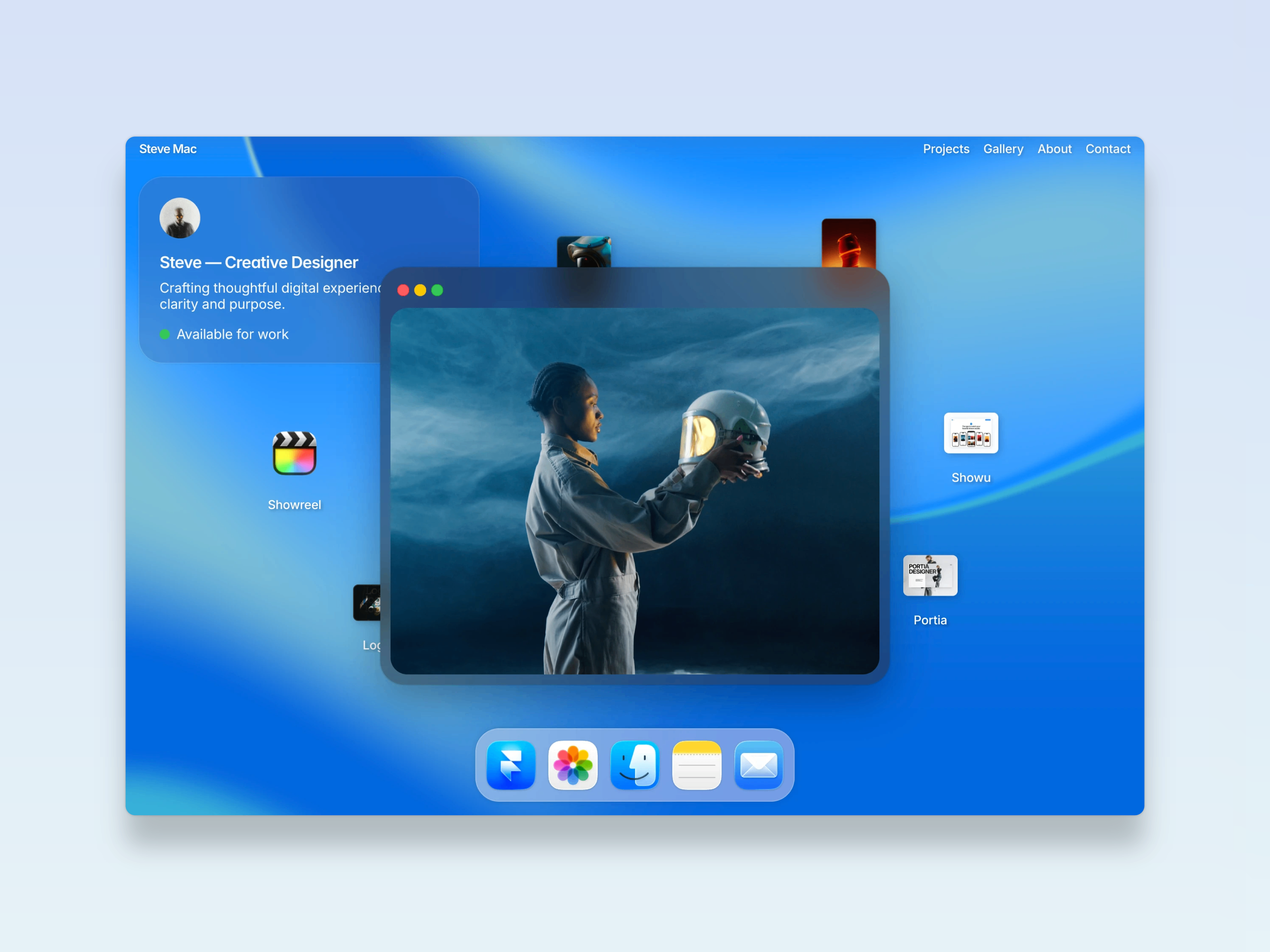This screenshot has width=1270, height=952.
Task: Click the Showu label text
Action: coord(971,478)
